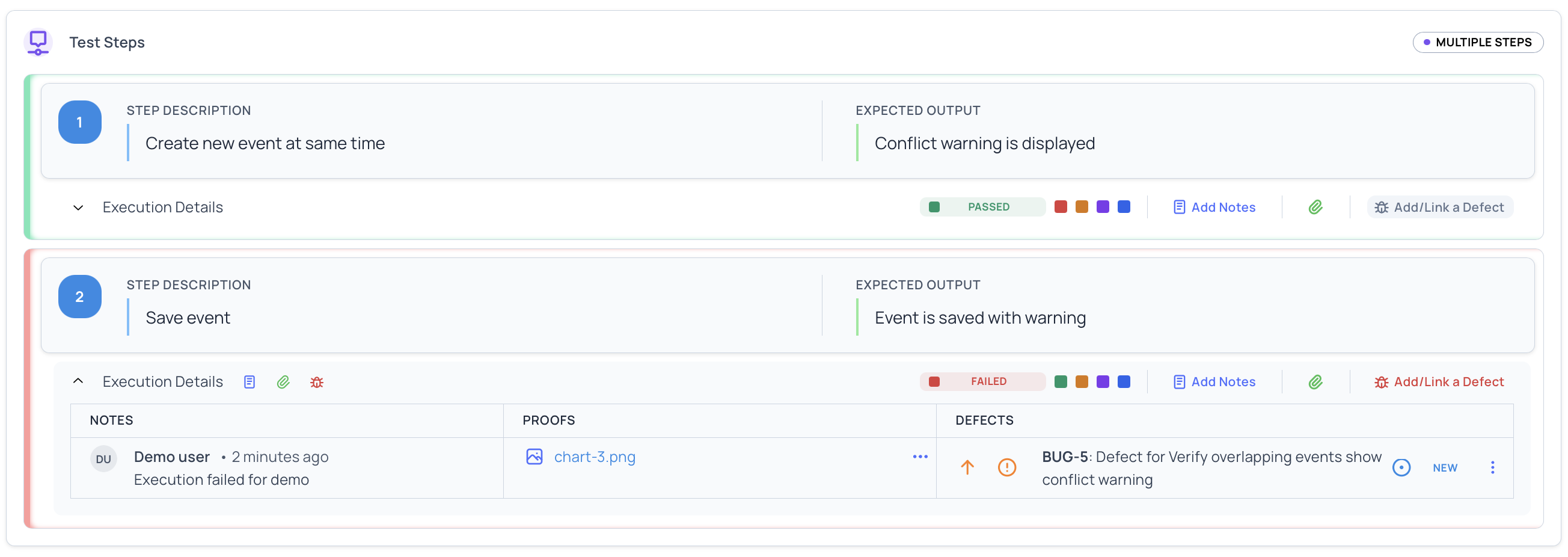Click the attachment paperclip icon on step 1 row
Viewport: 1568px width, 557px height.
pyautogui.click(x=1316, y=207)
